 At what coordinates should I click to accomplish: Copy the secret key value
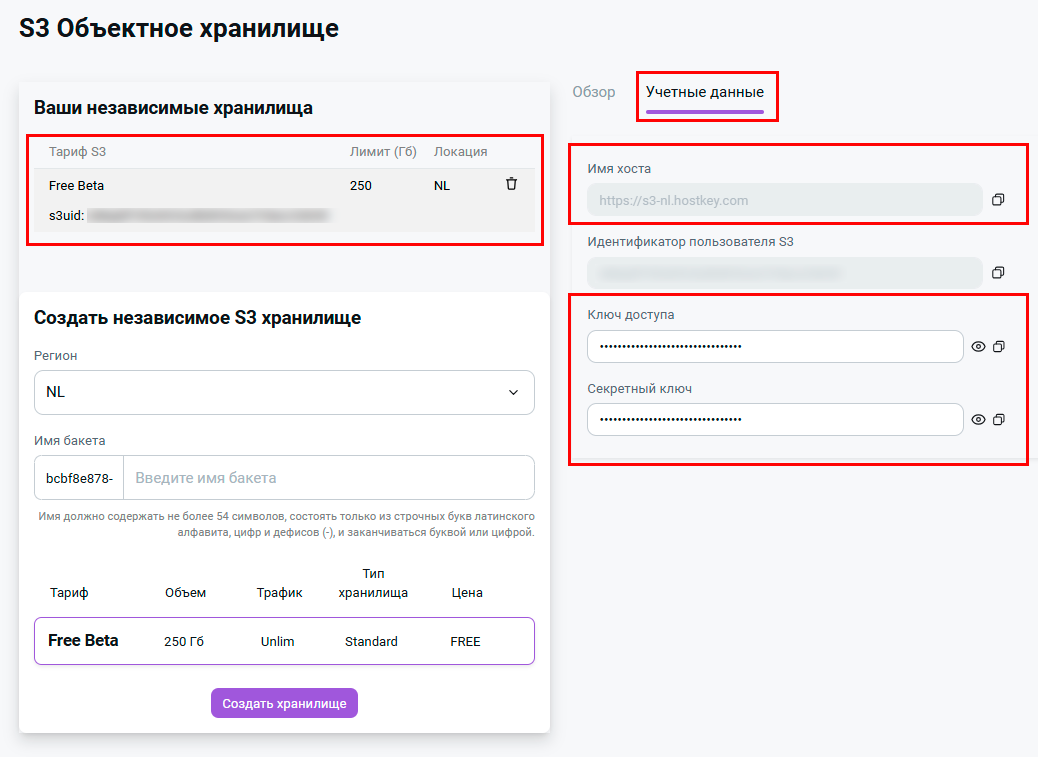pos(998,420)
